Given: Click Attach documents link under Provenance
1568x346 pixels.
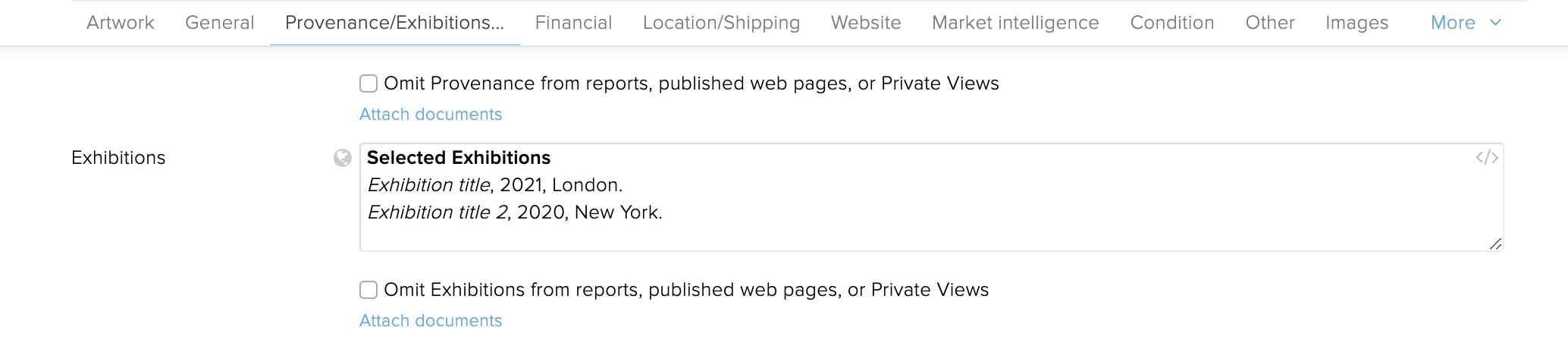Looking at the screenshot, I should [x=431, y=115].
